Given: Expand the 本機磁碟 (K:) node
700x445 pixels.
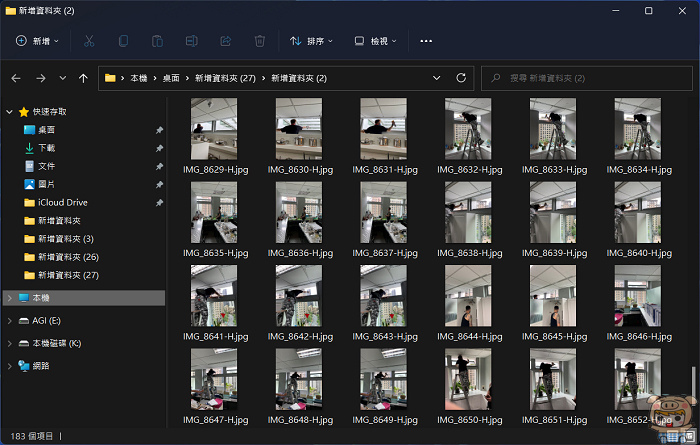Looking at the screenshot, I should click(9, 343).
